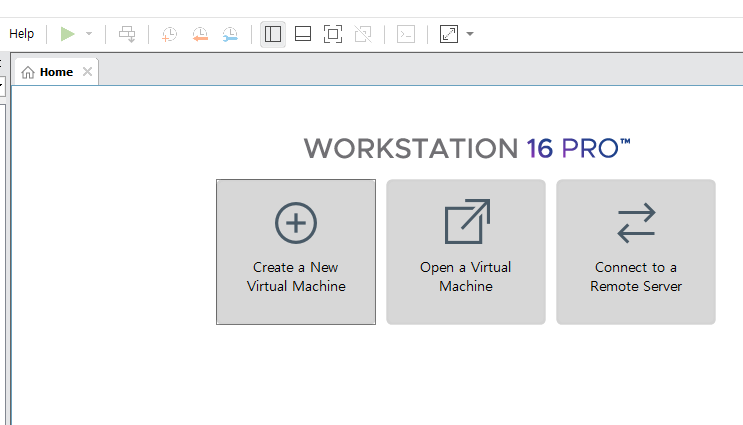Toggle the library sidebar view
Viewport: 743px width, 425px height.
coord(273,34)
